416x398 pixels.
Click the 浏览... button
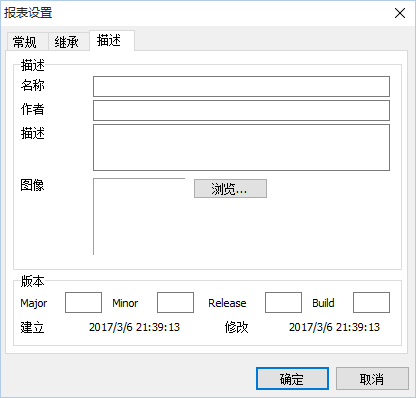(230, 189)
